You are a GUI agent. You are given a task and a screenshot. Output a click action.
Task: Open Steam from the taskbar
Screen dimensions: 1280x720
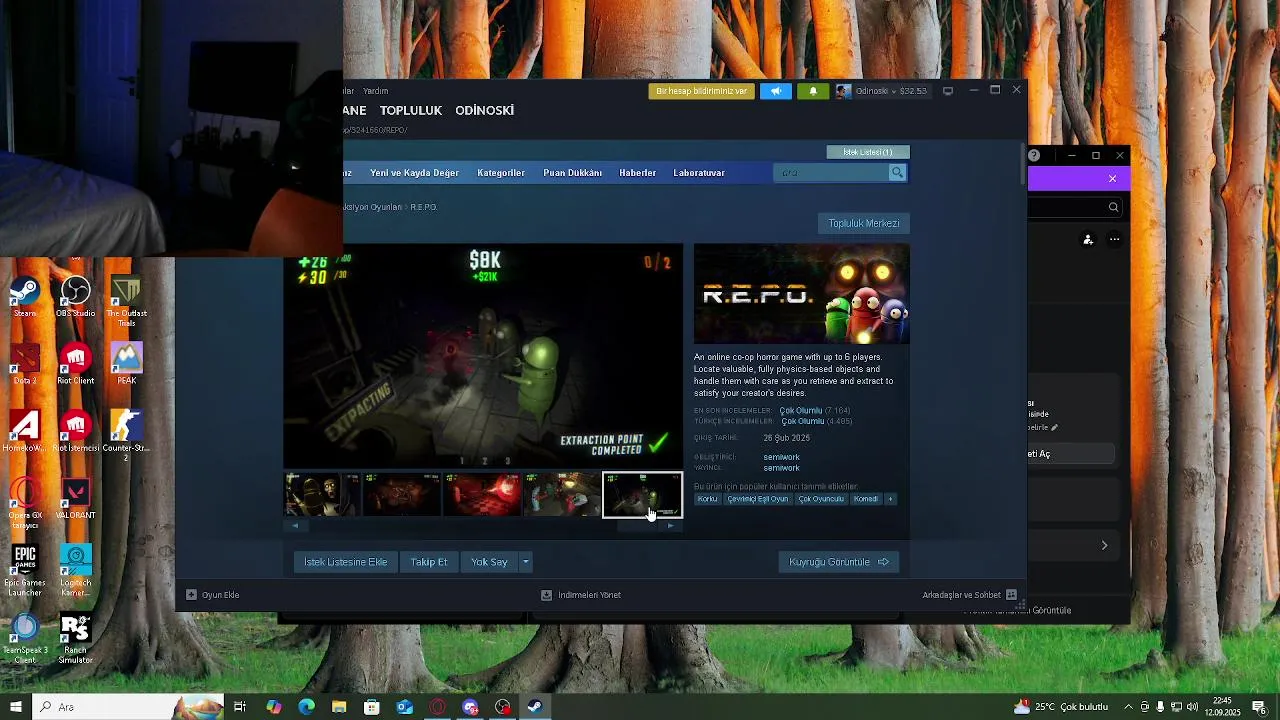(x=535, y=707)
